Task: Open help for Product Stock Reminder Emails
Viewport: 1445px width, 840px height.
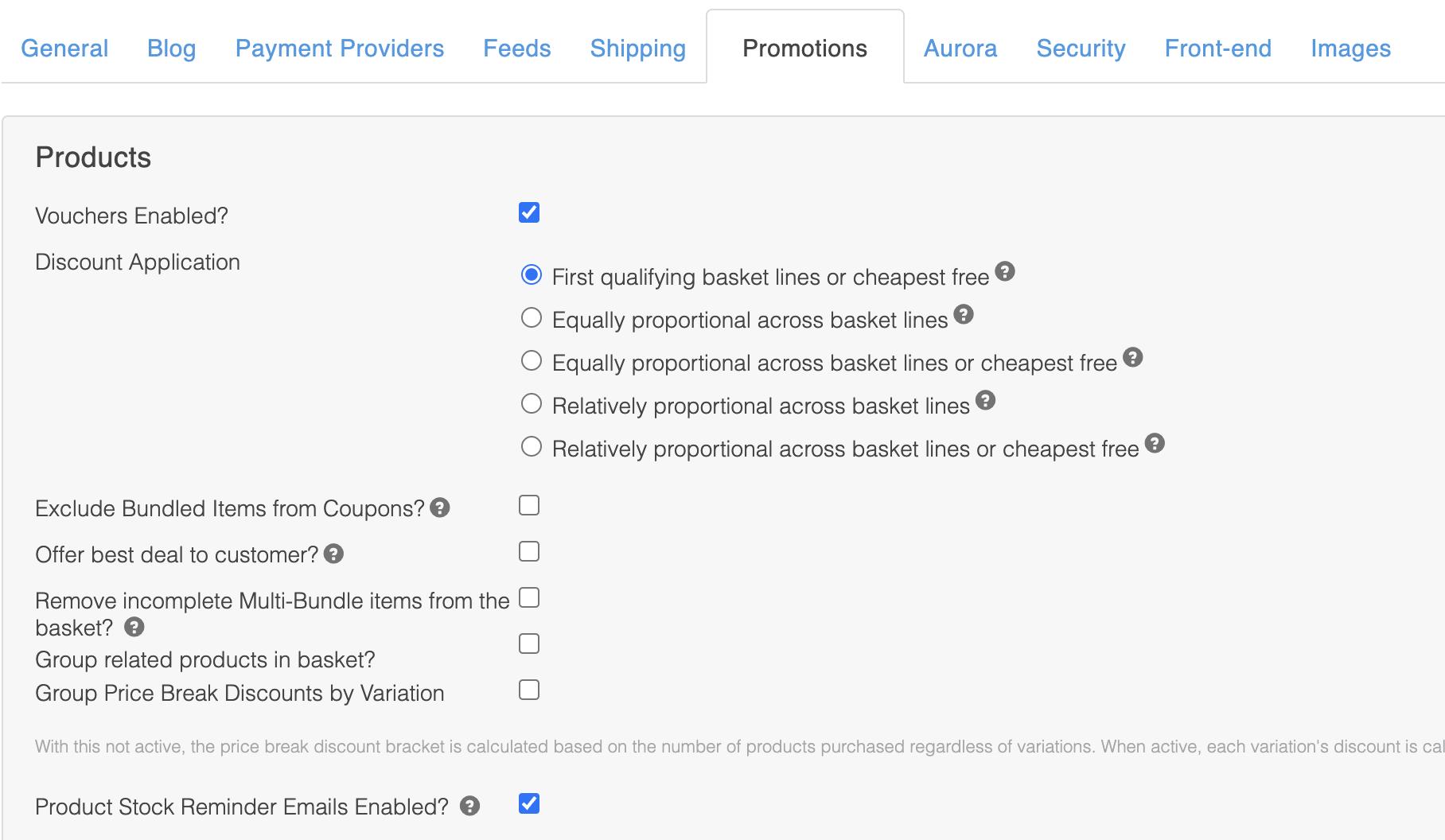Action: 469,806
